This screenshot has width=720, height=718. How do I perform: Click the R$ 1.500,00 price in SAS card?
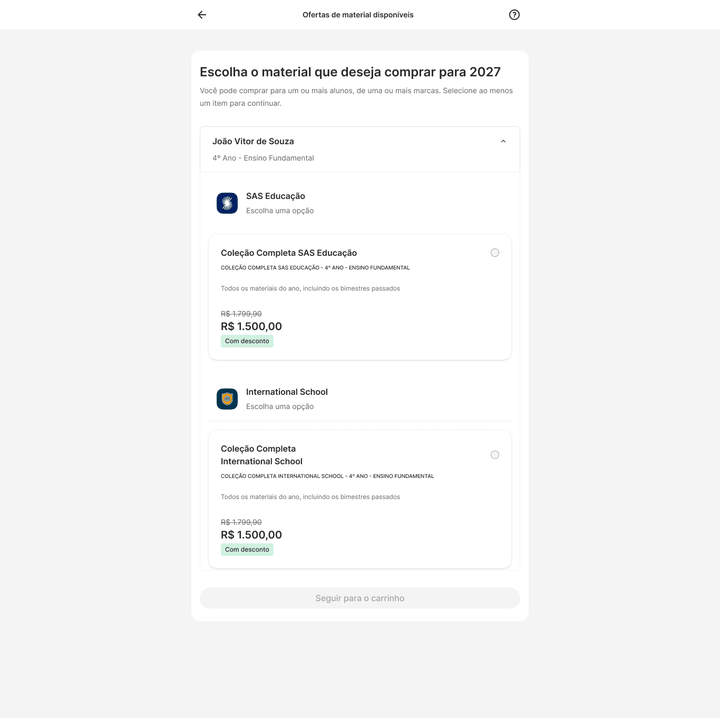pos(251,326)
